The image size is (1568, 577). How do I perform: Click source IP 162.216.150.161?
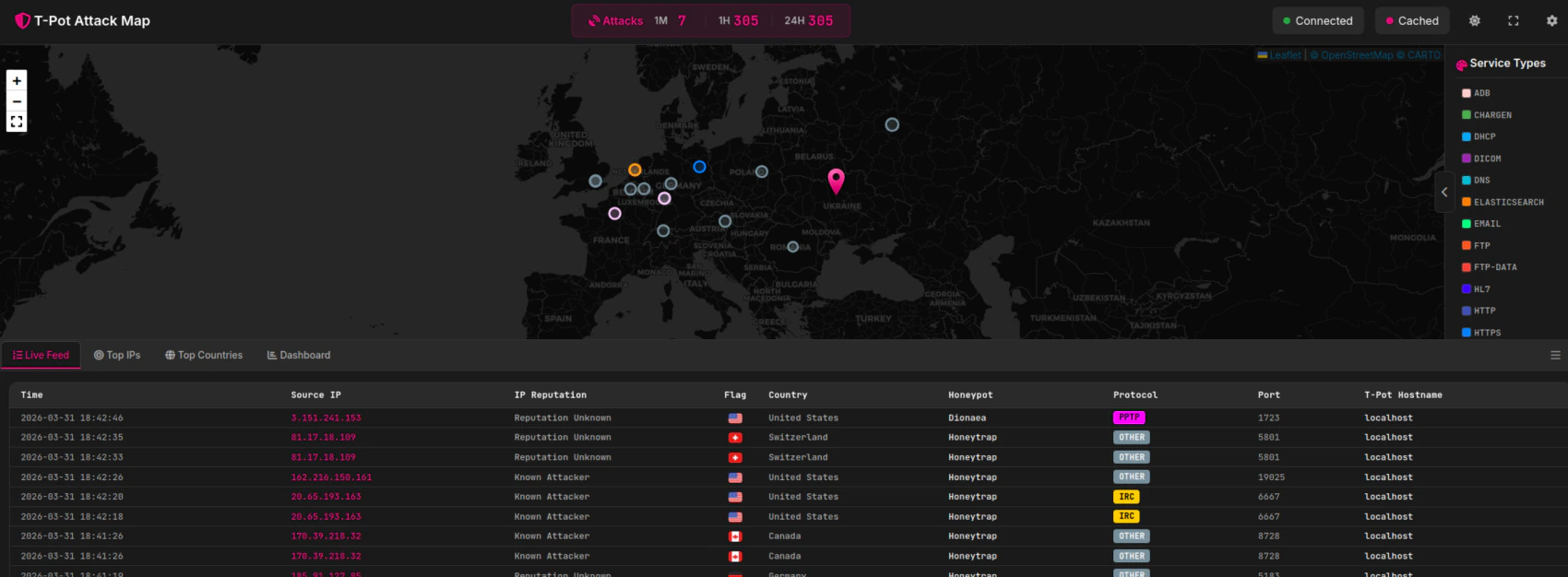point(331,477)
